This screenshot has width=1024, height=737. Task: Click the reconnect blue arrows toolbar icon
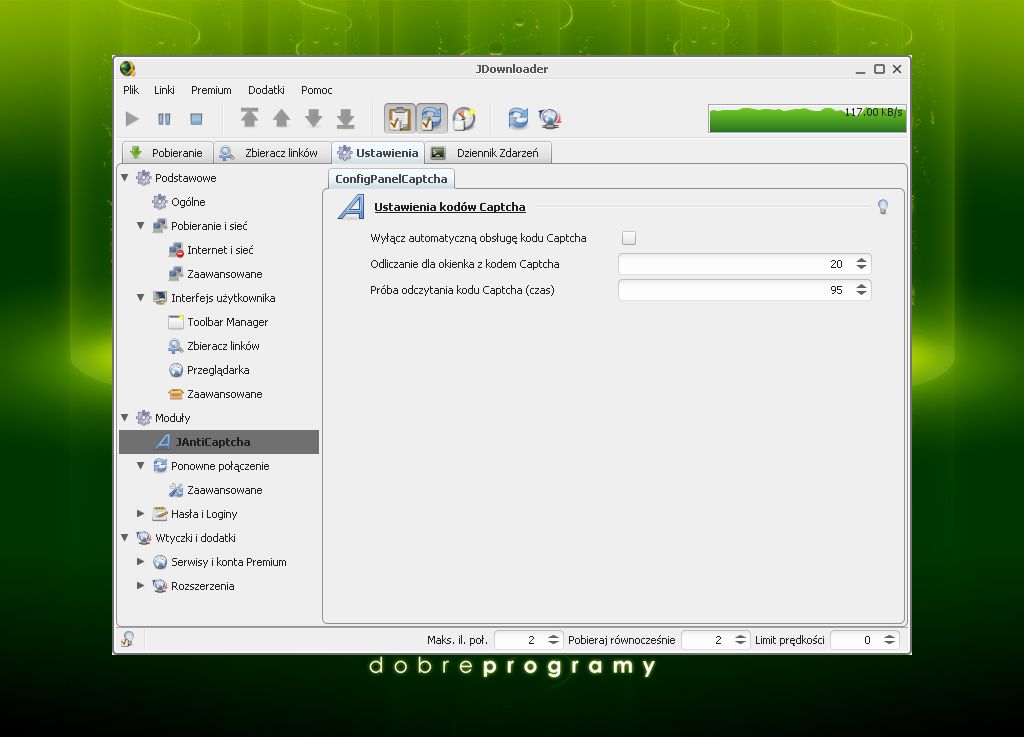click(x=518, y=118)
